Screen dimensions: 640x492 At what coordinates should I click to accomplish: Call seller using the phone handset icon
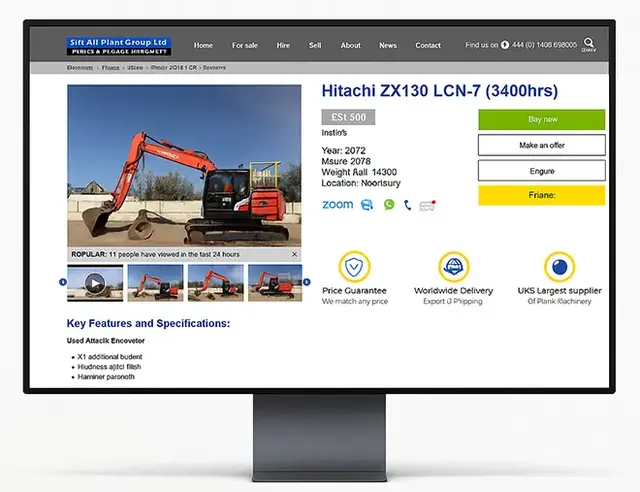407,205
